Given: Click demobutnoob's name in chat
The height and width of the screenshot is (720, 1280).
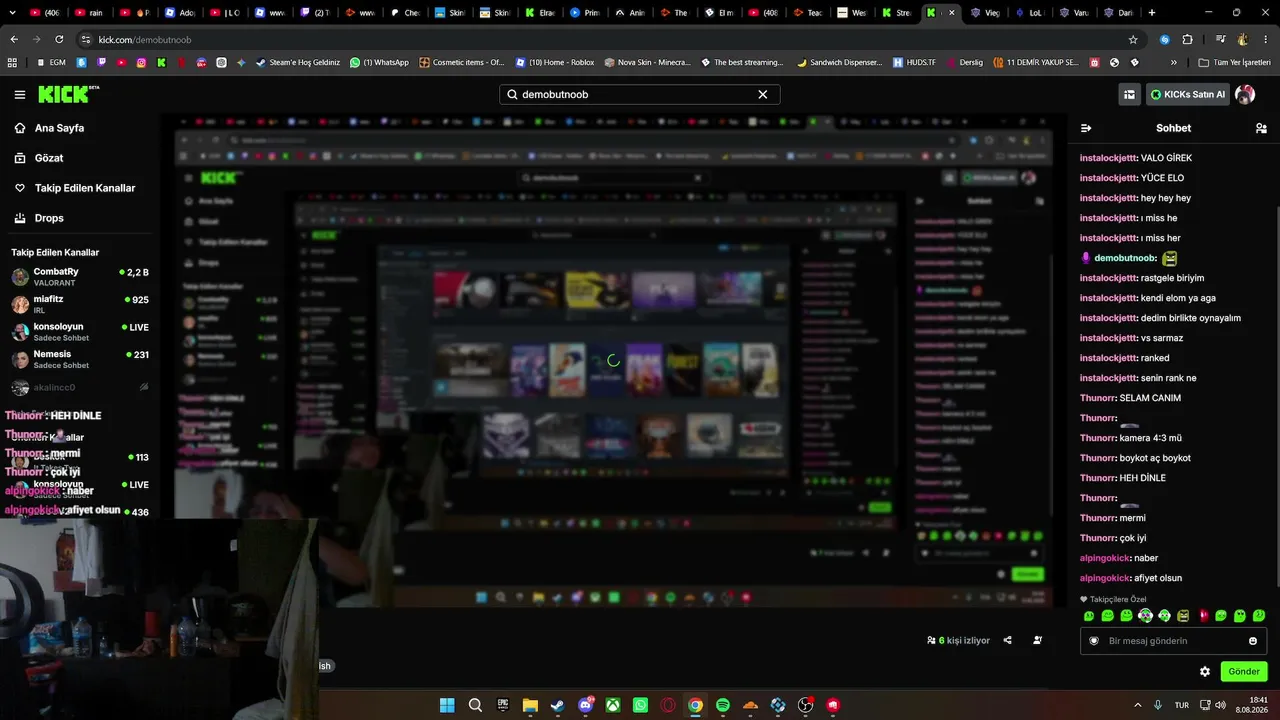Looking at the screenshot, I should (x=1125, y=258).
